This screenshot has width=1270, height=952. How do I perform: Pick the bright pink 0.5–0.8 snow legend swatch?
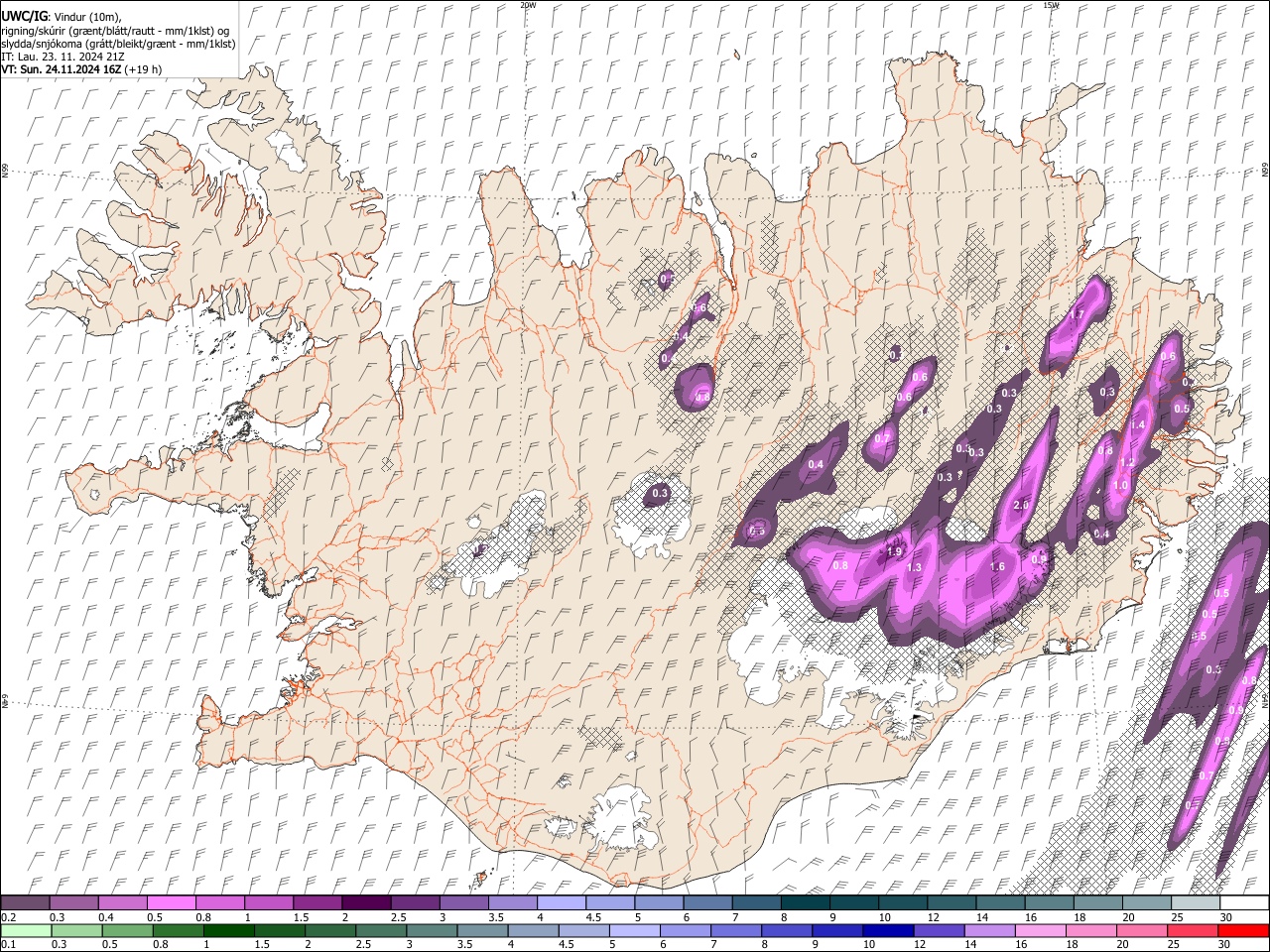(172, 902)
